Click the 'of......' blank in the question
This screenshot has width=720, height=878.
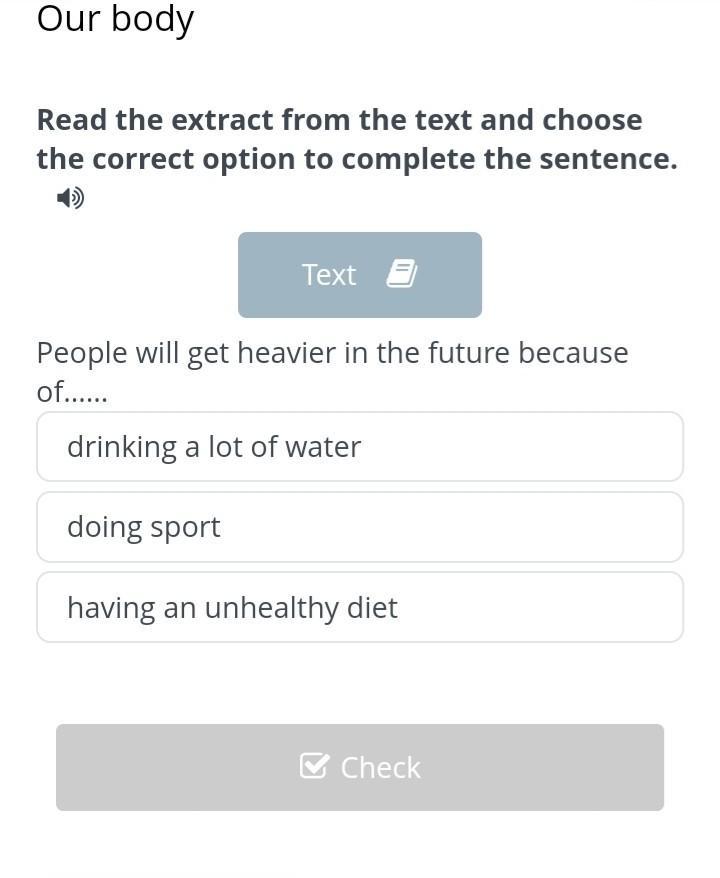point(72,391)
